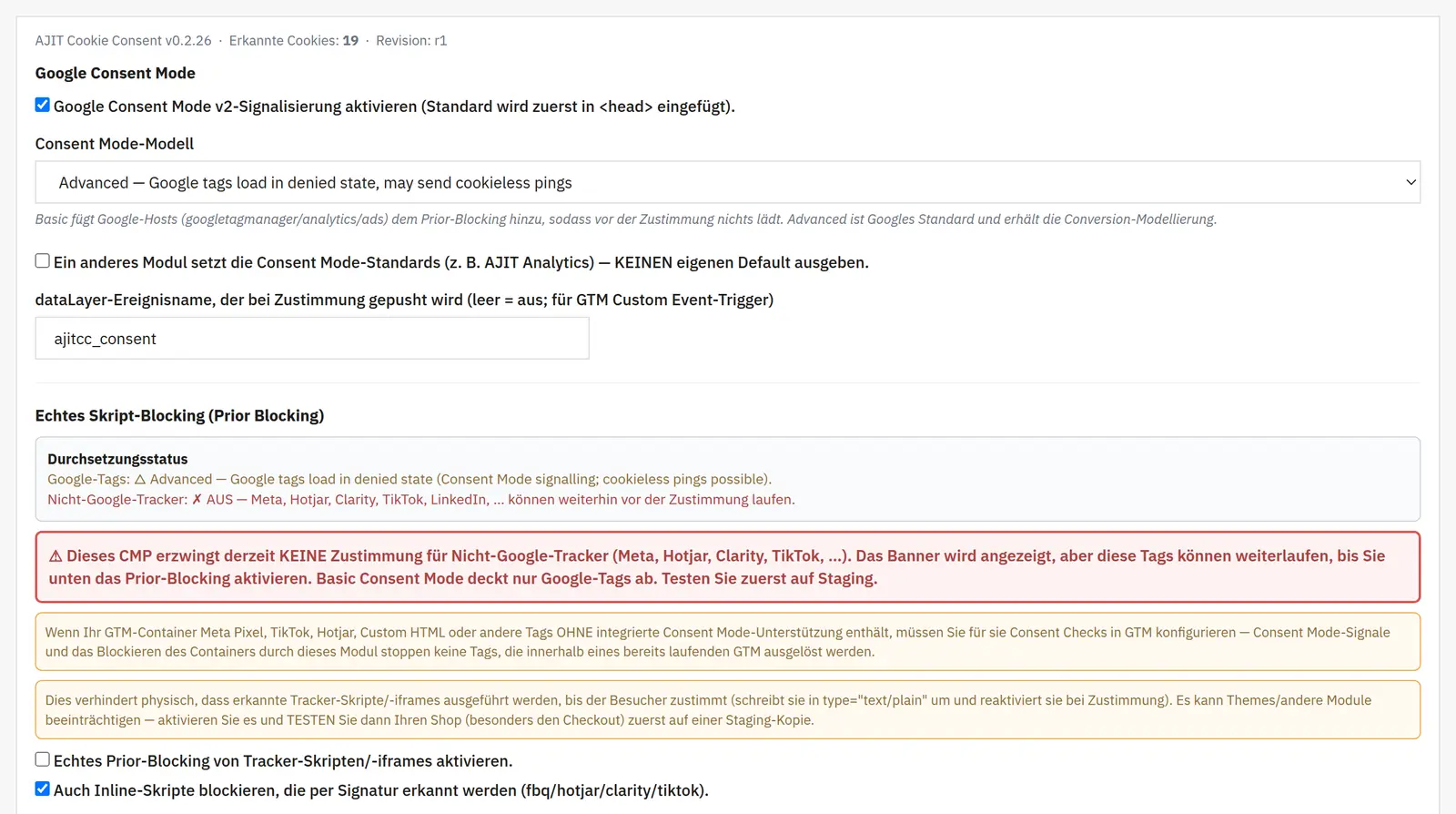This screenshot has width=1456, height=814.
Task: Click the notice starting 'Dies verhindert physisch'
Action: click(727, 710)
